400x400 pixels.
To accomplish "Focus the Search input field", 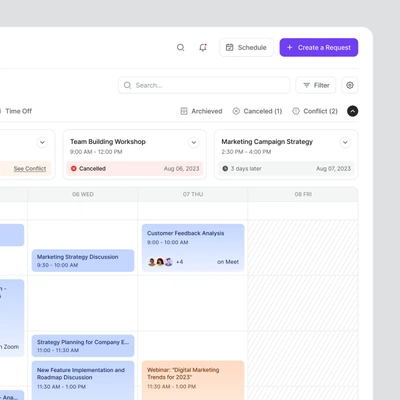I will coord(204,85).
